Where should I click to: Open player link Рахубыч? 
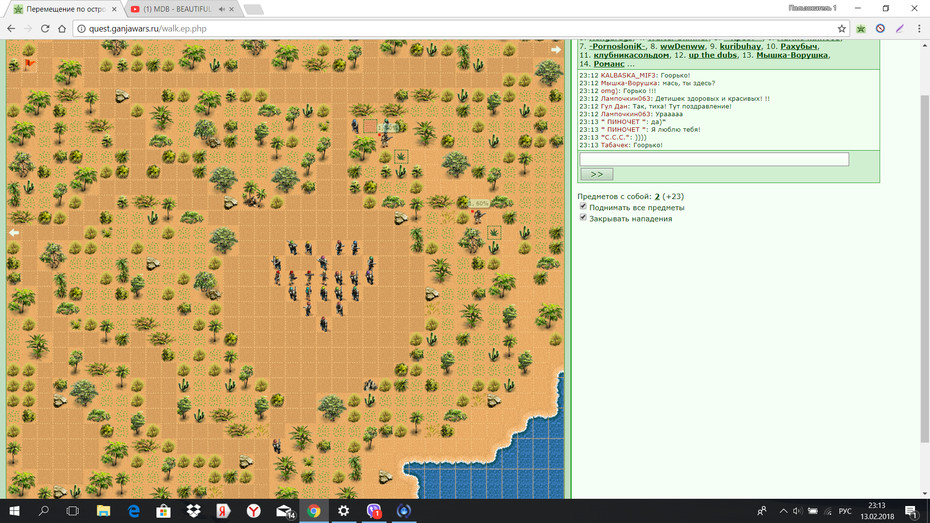(799, 46)
